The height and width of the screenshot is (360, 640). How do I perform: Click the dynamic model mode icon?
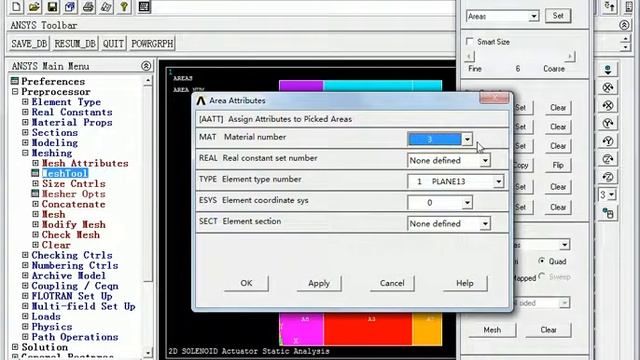pyautogui.click(x=608, y=69)
